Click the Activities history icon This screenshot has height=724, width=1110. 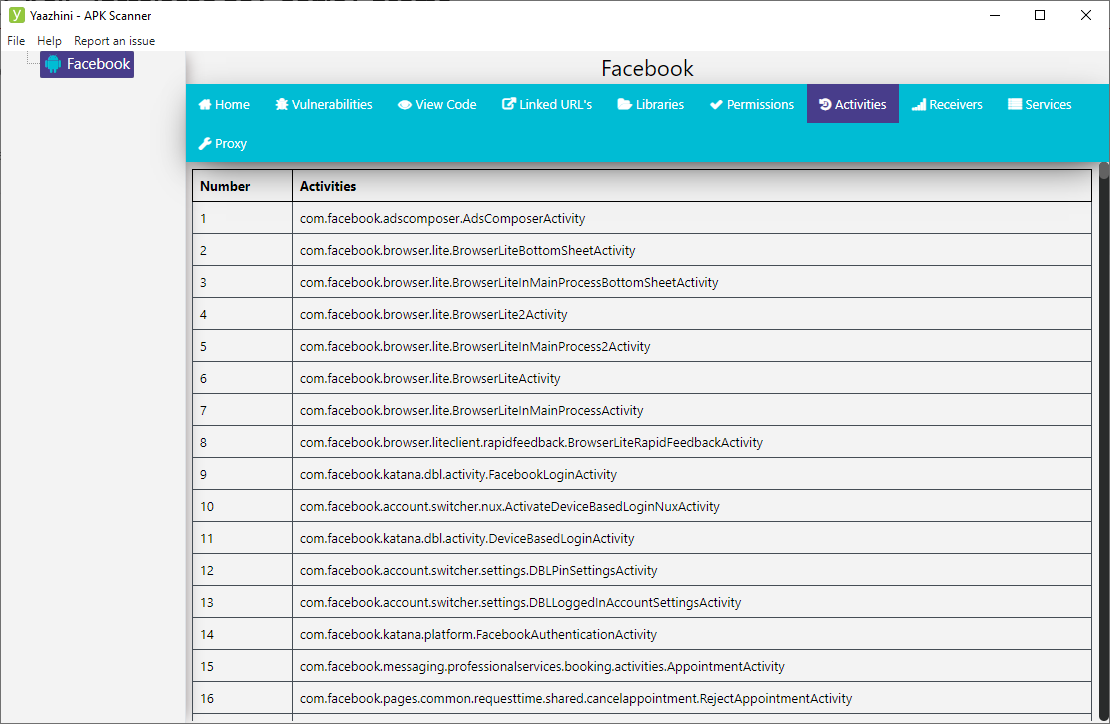pos(825,105)
